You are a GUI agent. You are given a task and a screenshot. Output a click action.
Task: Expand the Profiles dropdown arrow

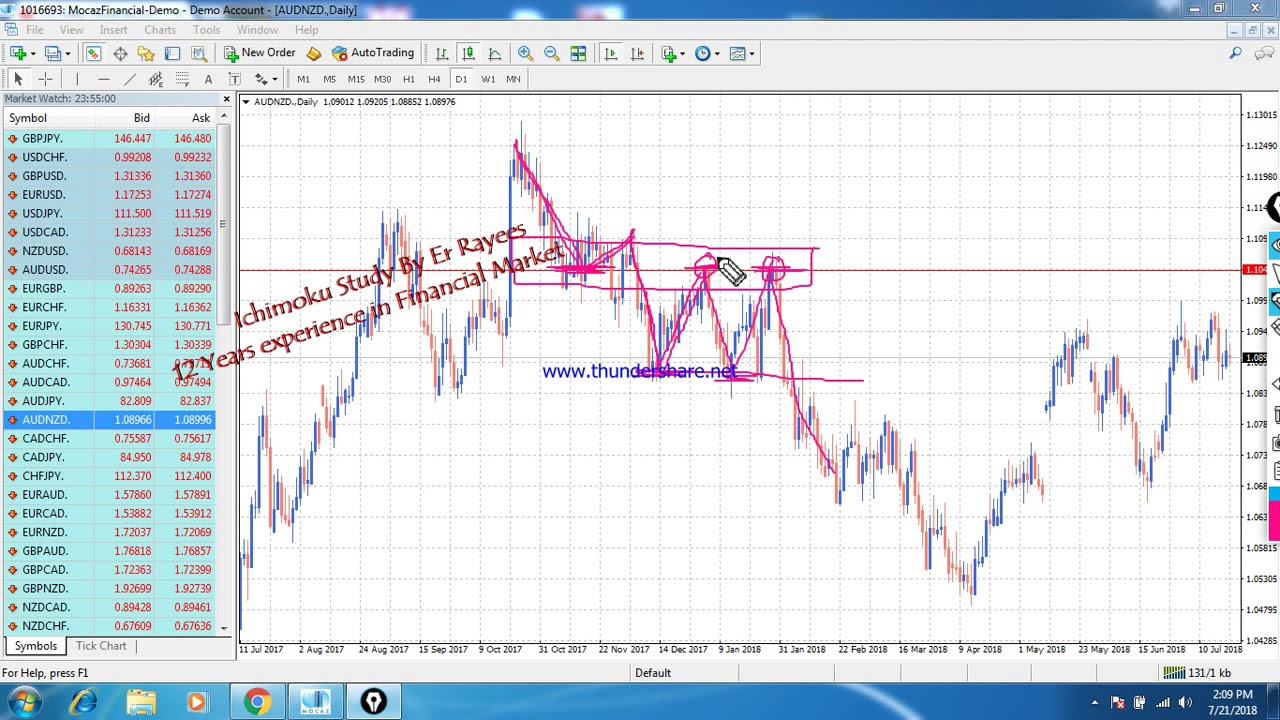[x=66, y=54]
